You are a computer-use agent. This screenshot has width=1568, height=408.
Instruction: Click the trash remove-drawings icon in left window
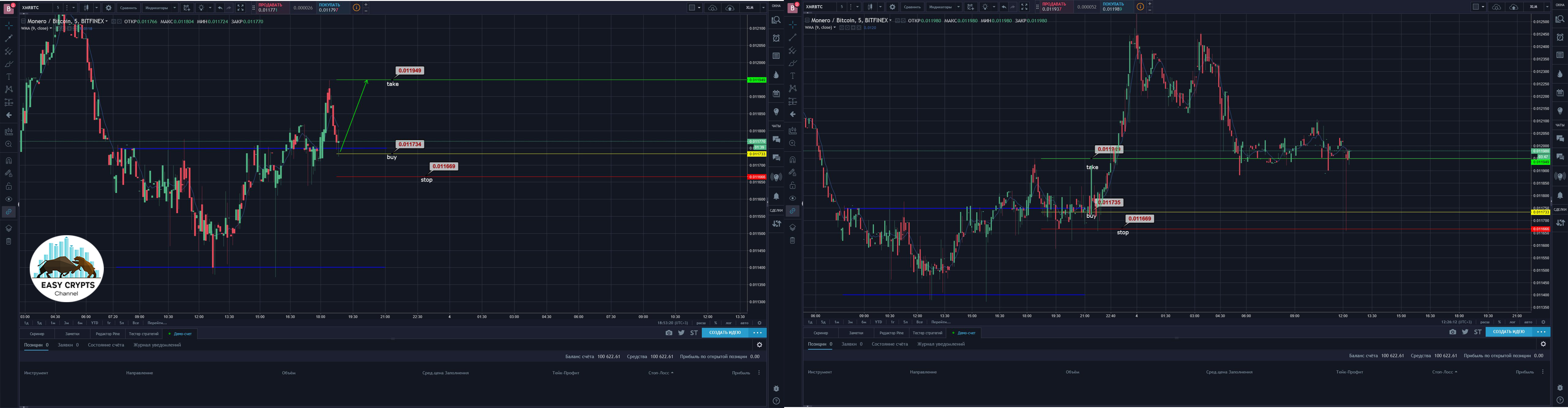pos(9,241)
